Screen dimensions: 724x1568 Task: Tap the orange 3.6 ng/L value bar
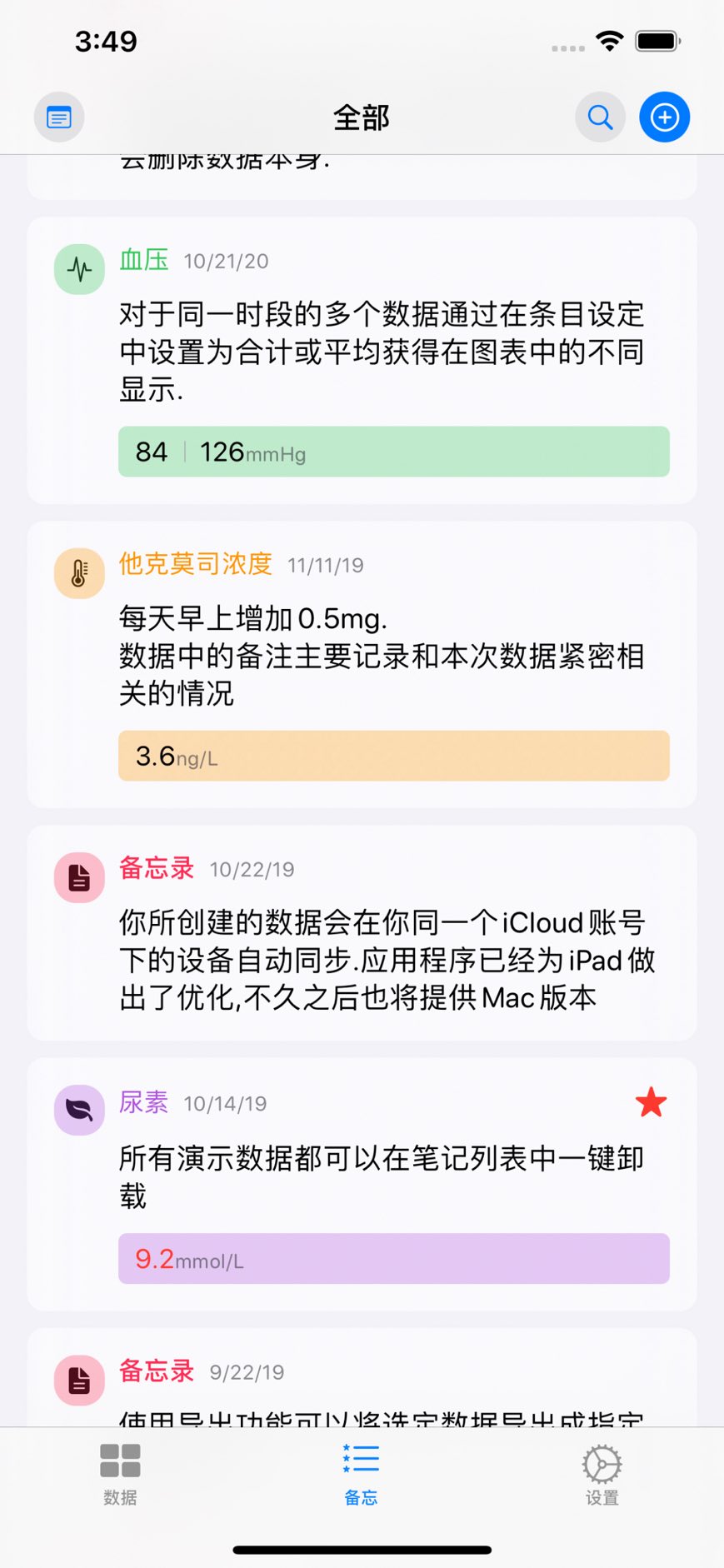(x=393, y=756)
